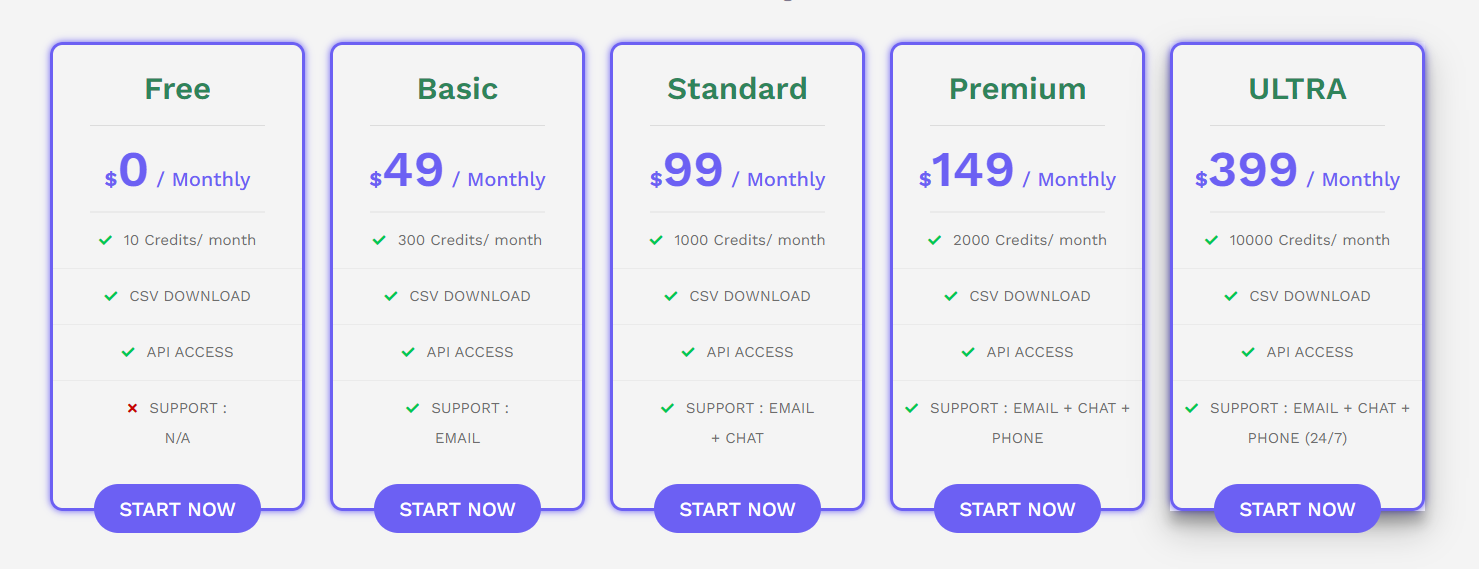Image resolution: width=1479 pixels, height=569 pixels.
Task: Choose Start Now for Standard plan
Action: pos(737,509)
